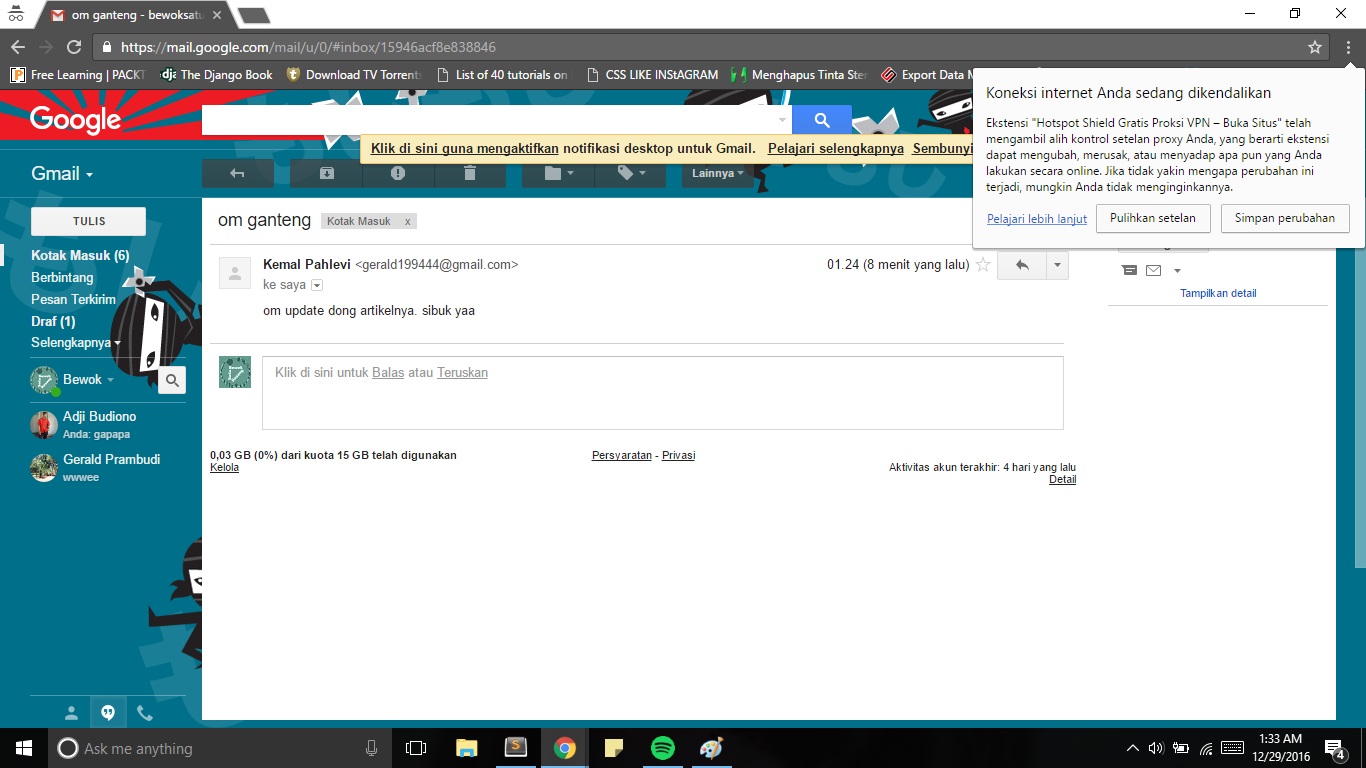This screenshot has height=768, width=1366.
Task: Report this message as spam
Action: pyautogui.click(x=398, y=173)
